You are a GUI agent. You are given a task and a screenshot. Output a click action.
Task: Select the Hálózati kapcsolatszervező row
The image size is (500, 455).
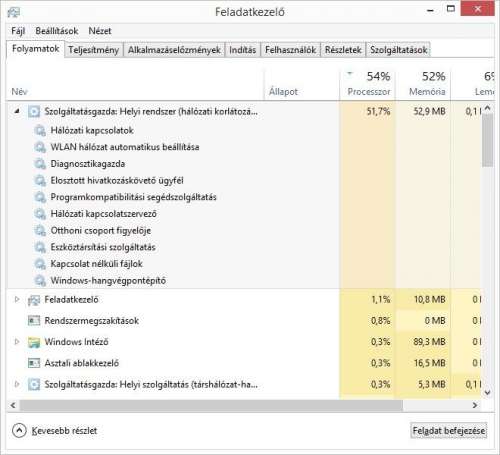click(x=244, y=214)
